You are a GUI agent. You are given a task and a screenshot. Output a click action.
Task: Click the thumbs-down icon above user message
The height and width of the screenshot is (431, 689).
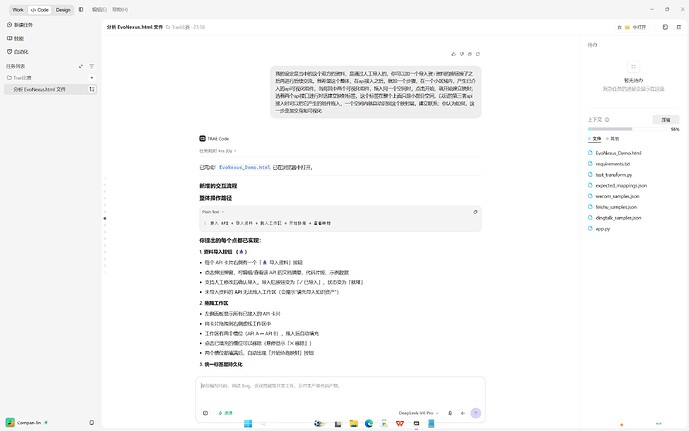click(462, 54)
